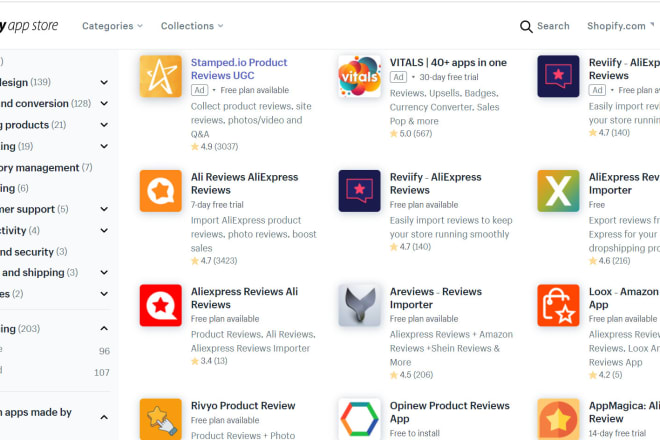Viewport: 660px width, 440px height.
Task: Open Opinew Product Reviews App title
Action: point(450,412)
